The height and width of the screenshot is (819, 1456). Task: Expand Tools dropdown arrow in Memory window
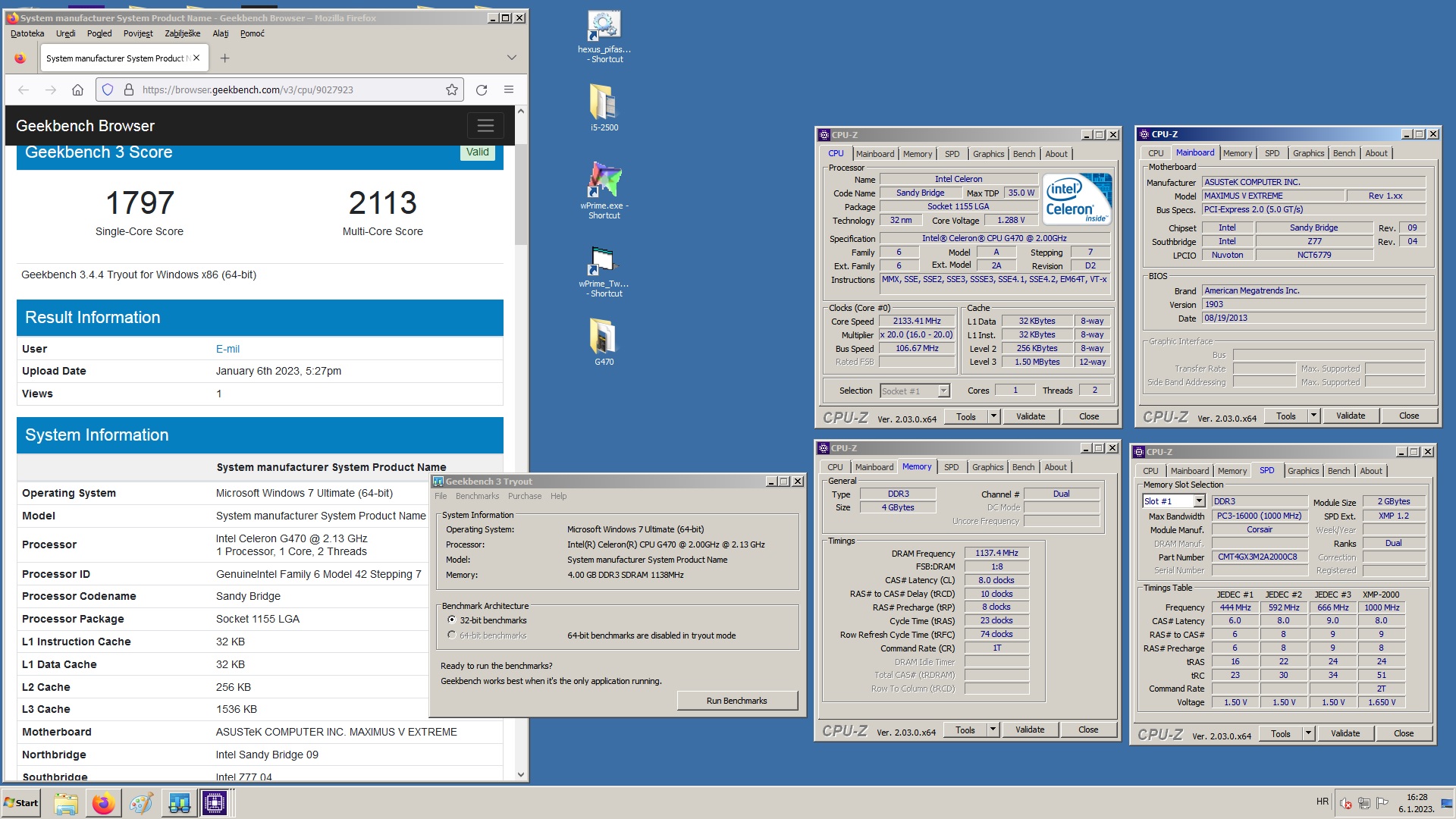pos(993,730)
